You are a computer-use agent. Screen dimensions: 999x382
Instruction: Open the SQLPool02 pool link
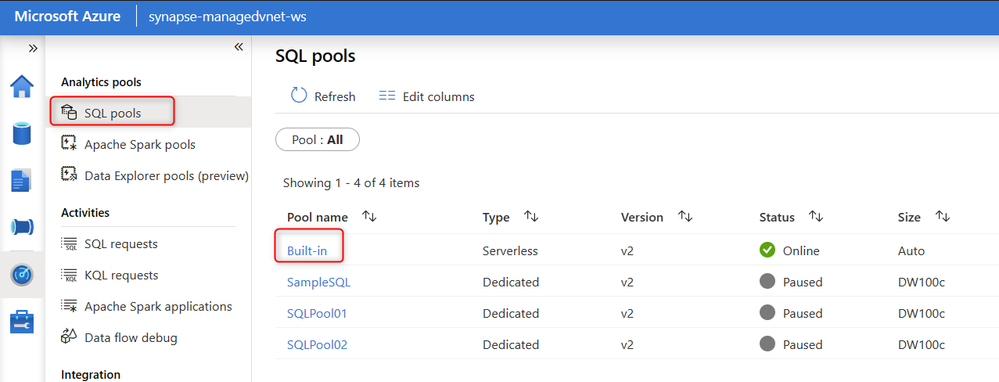click(317, 345)
